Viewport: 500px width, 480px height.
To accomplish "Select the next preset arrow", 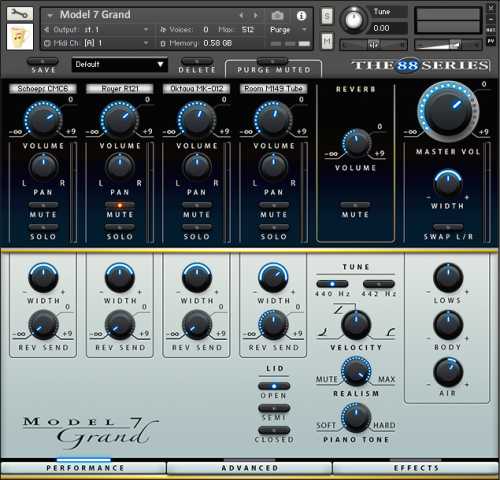I will pyautogui.click(x=256, y=15).
